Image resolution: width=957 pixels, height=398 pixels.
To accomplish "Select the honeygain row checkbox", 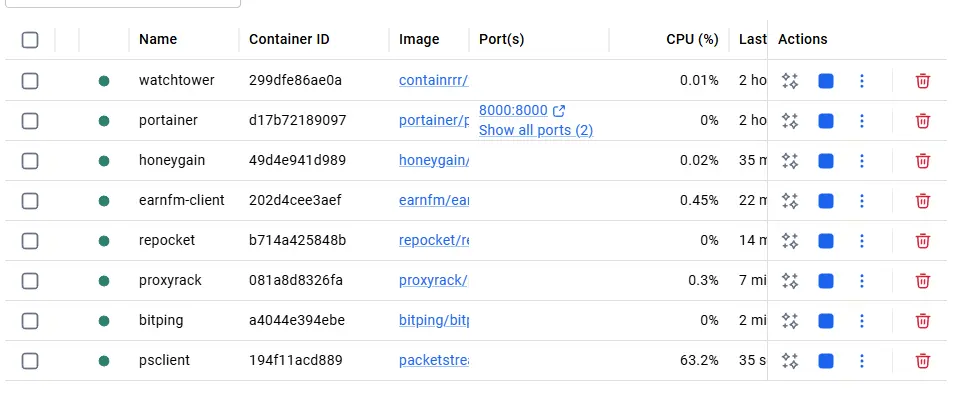I will (x=30, y=161).
